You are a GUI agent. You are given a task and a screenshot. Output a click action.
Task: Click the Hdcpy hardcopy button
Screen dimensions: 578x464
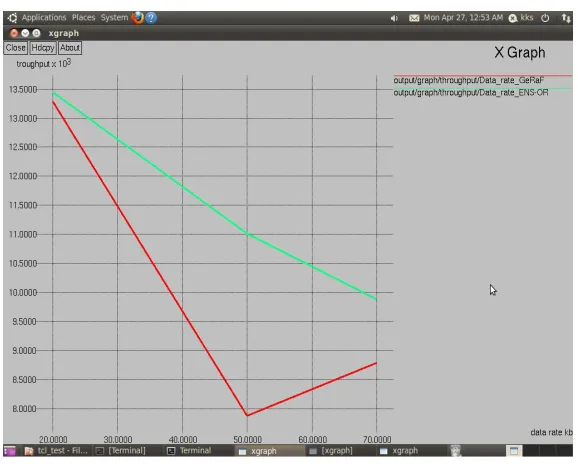[43, 48]
